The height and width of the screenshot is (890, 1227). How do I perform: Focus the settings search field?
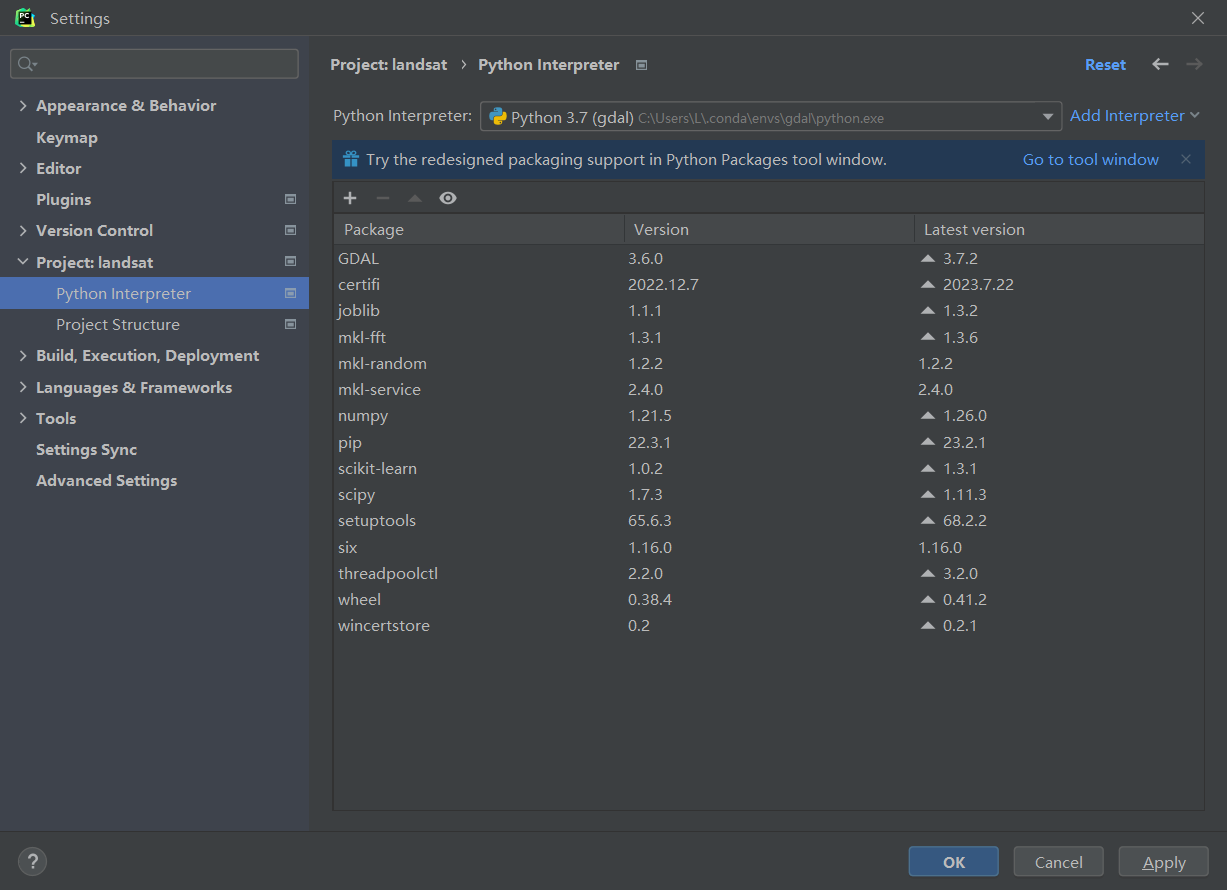pos(154,64)
